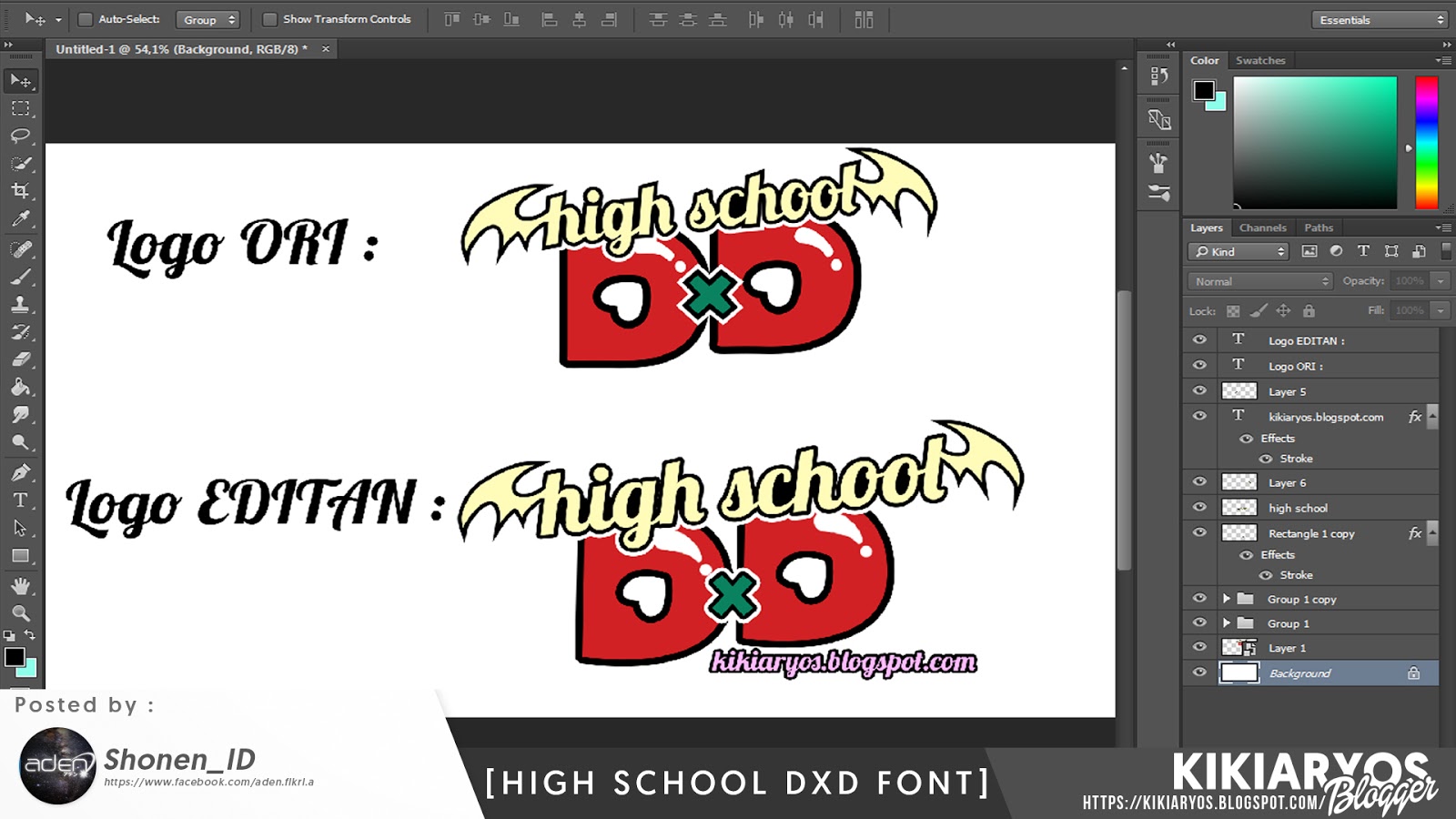Open the Layers panel flyout menu
The height and width of the screenshot is (819, 1456).
[x=1443, y=227]
